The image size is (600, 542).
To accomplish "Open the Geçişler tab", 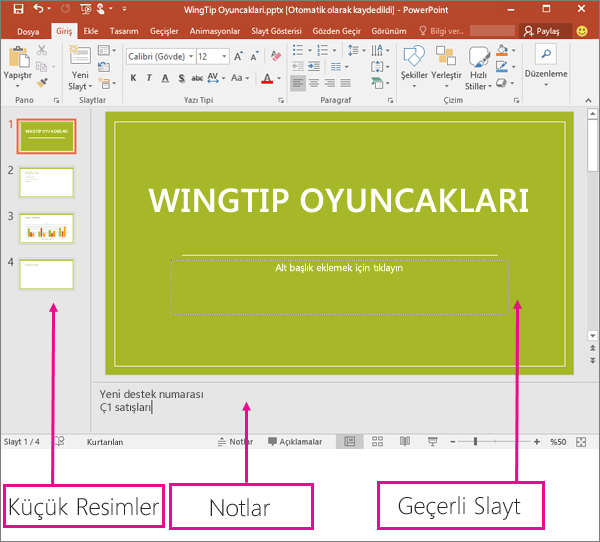I will pyautogui.click(x=164, y=31).
